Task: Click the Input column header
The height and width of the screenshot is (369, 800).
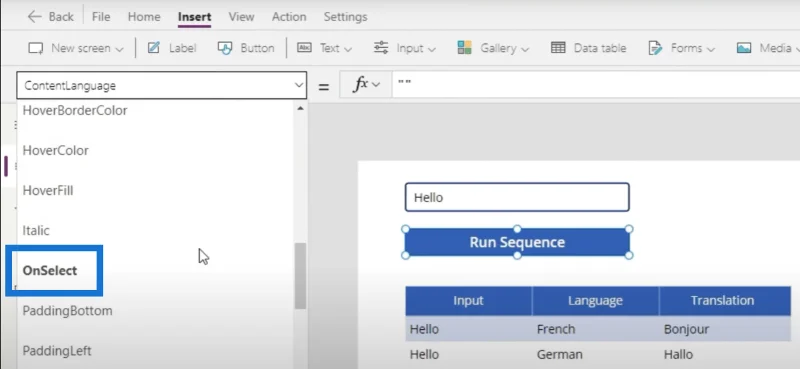Action: point(468,301)
